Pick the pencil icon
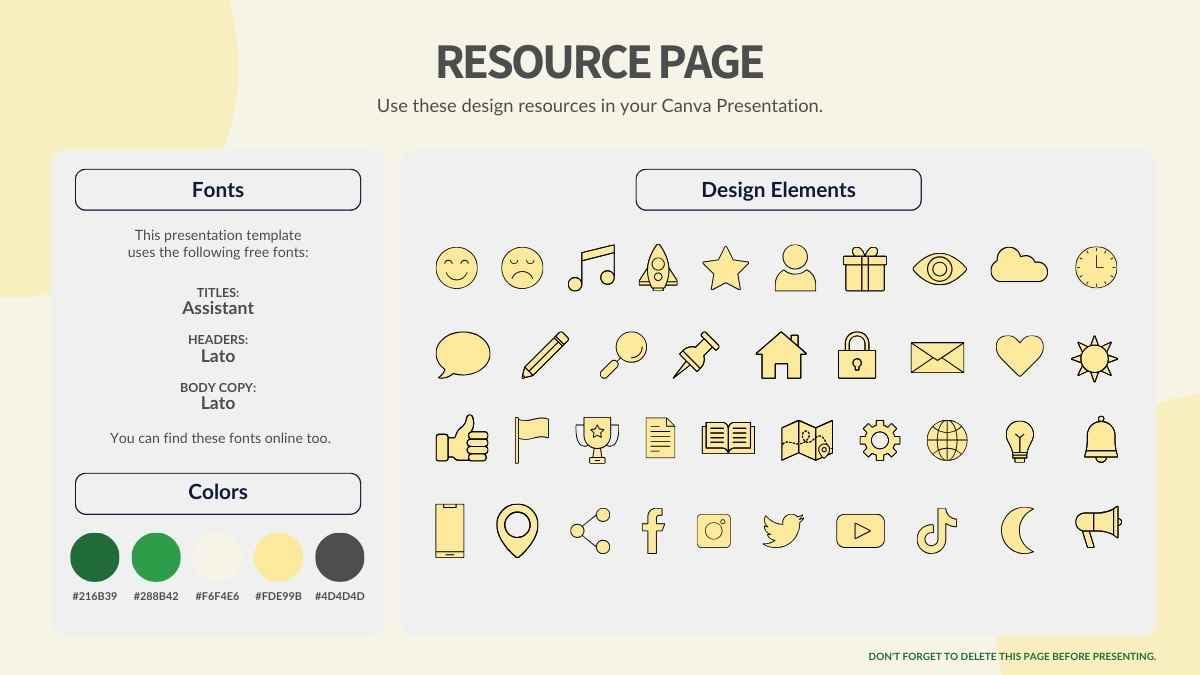 click(x=546, y=355)
